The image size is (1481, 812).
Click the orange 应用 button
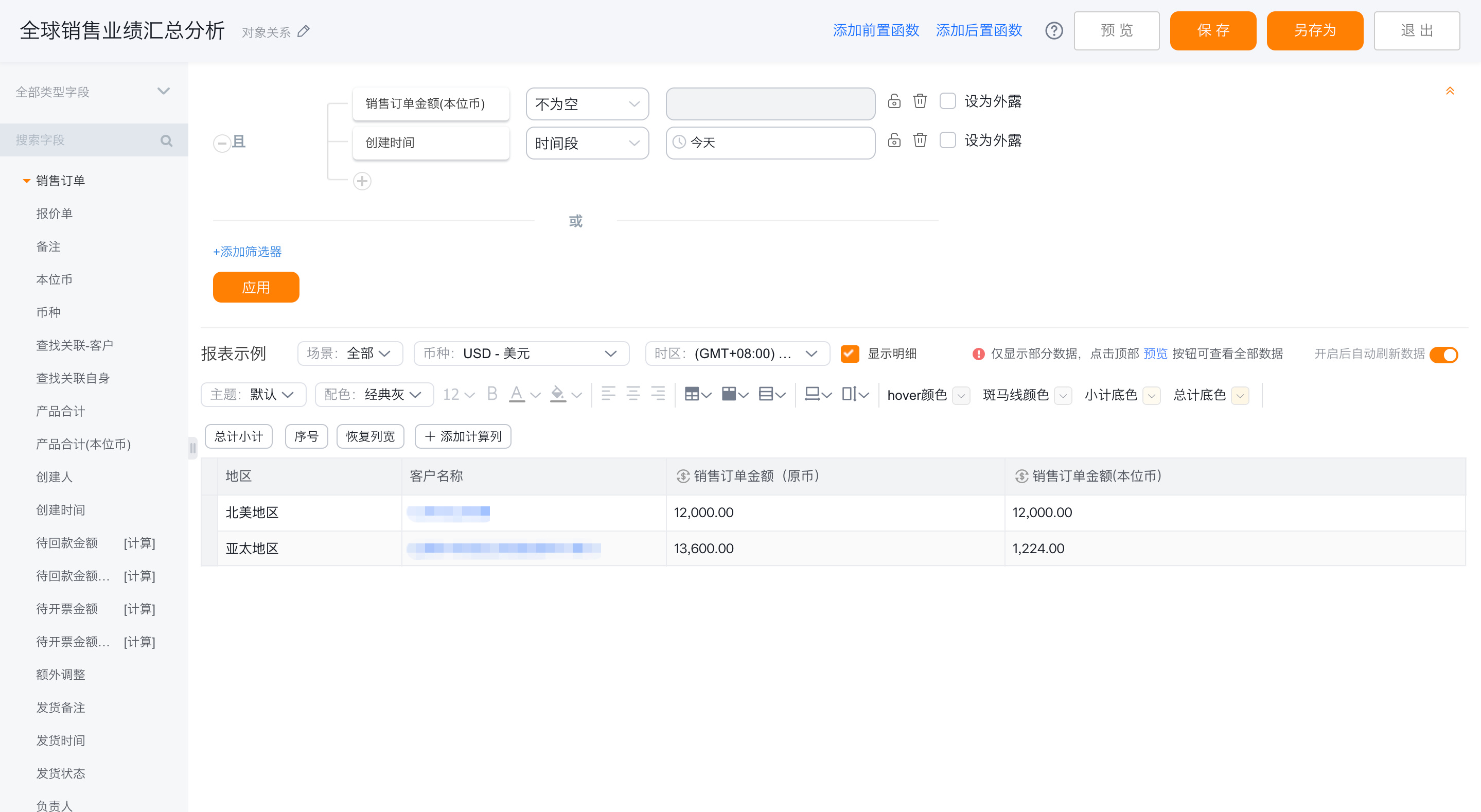coord(256,287)
